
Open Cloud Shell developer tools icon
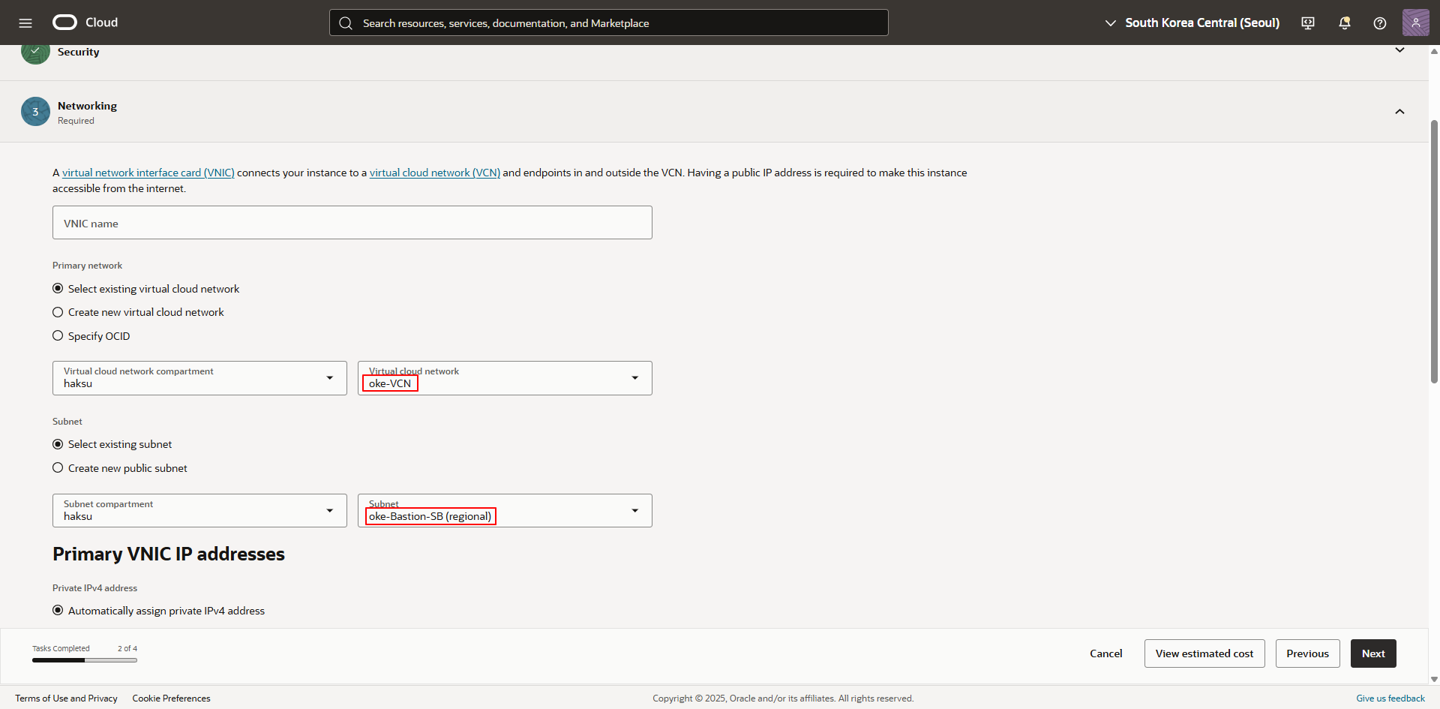pos(1308,23)
